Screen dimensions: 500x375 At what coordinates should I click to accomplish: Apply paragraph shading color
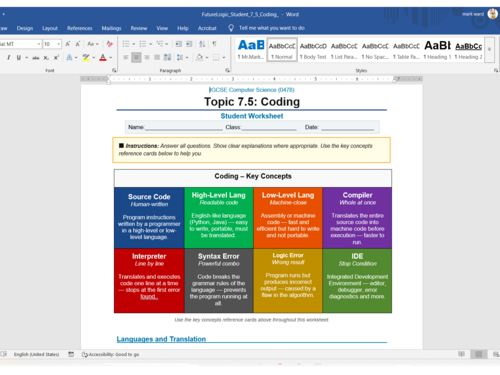pyautogui.click(x=199, y=58)
